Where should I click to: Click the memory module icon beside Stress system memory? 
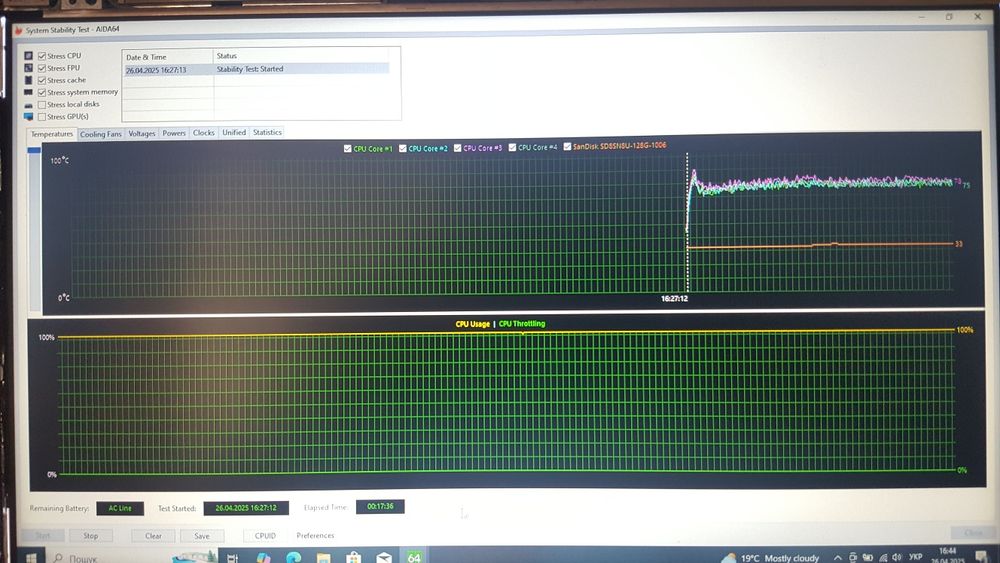[x=29, y=92]
